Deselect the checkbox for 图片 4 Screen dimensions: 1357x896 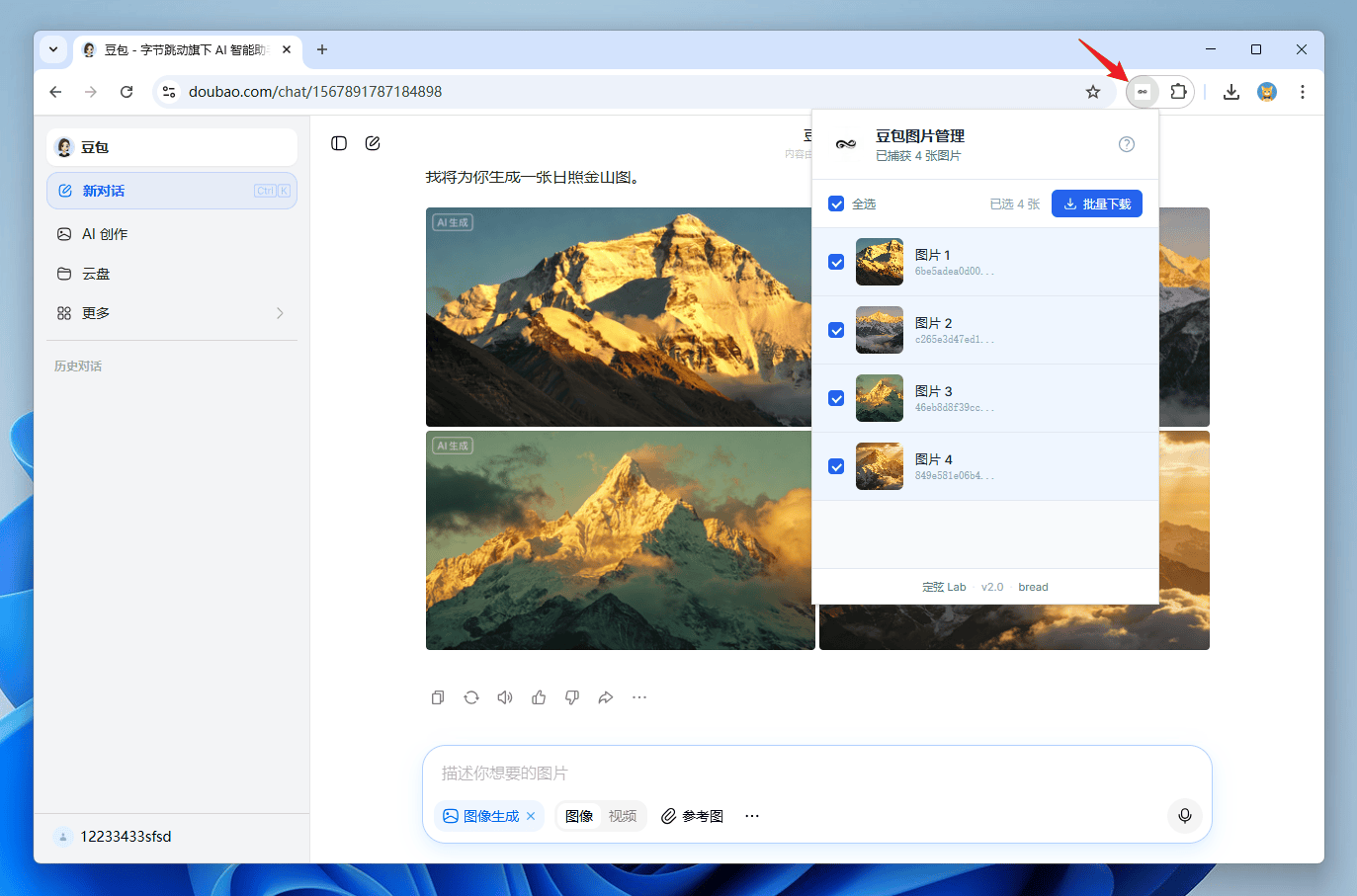click(835, 465)
